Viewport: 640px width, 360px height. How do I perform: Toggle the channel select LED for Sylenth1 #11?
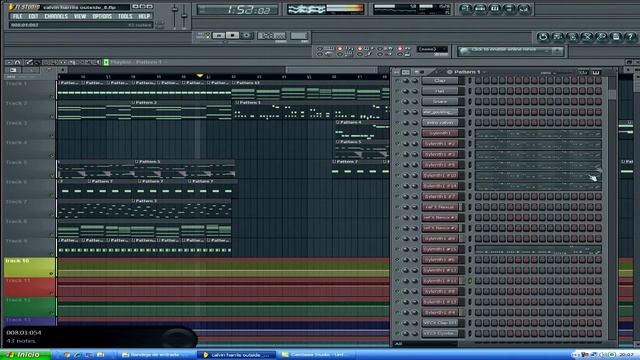click(x=470, y=281)
